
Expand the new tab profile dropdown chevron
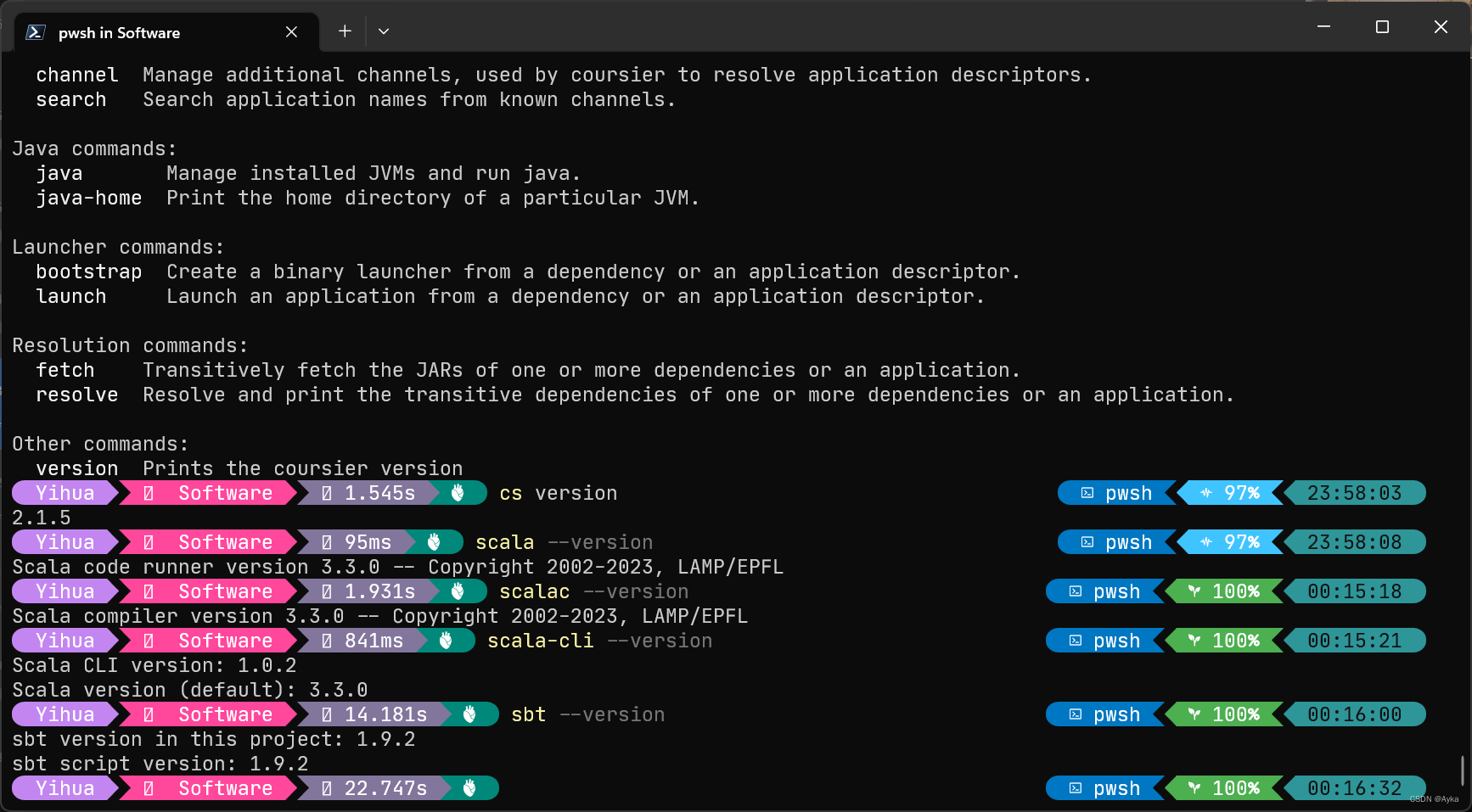pos(384,31)
